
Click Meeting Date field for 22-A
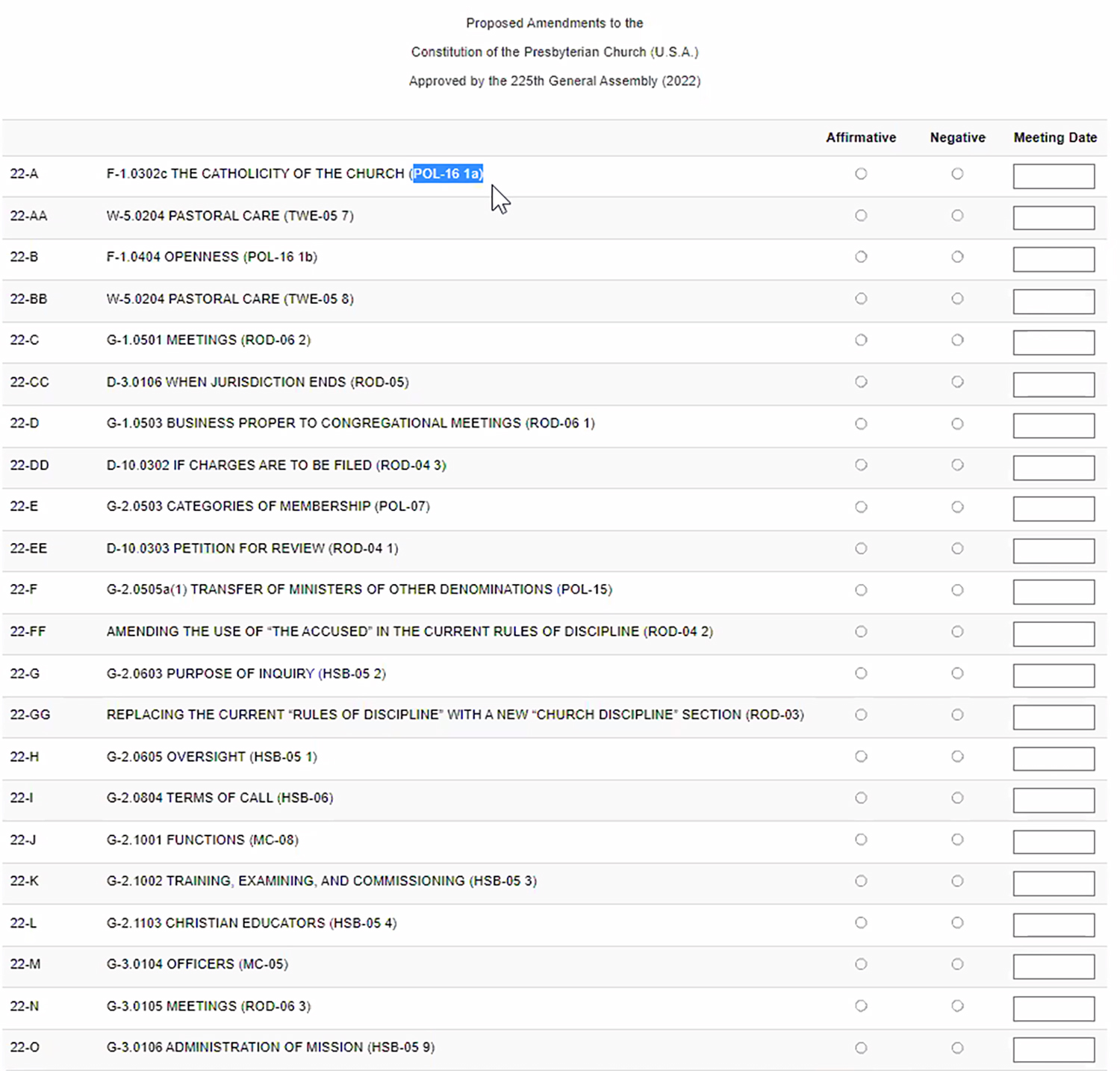pyautogui.click(x=1054, y=176)
